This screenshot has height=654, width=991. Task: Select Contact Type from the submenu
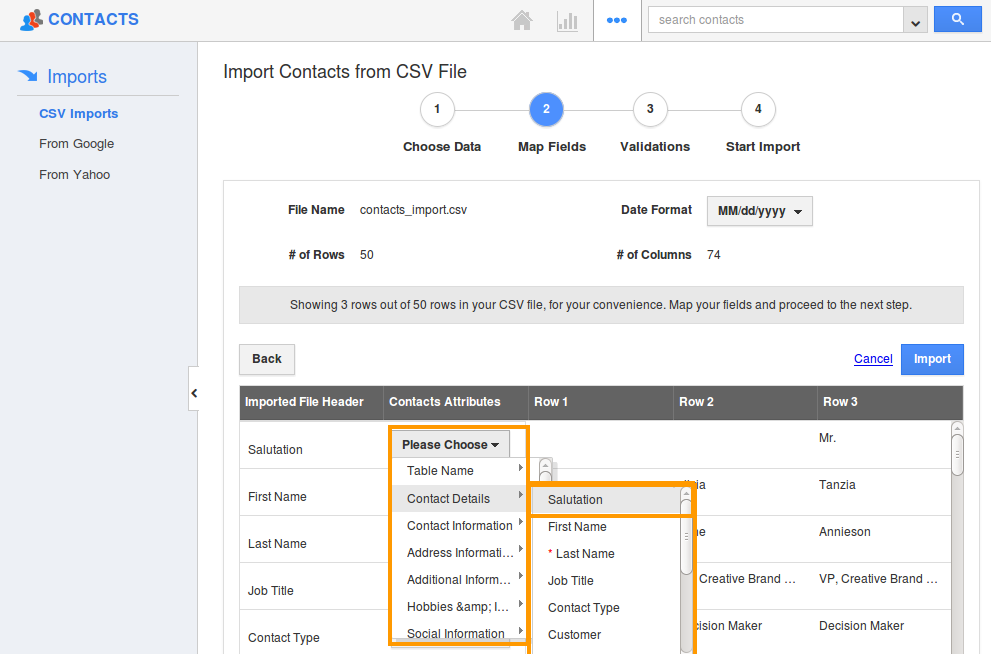click(x=606, y=608)
